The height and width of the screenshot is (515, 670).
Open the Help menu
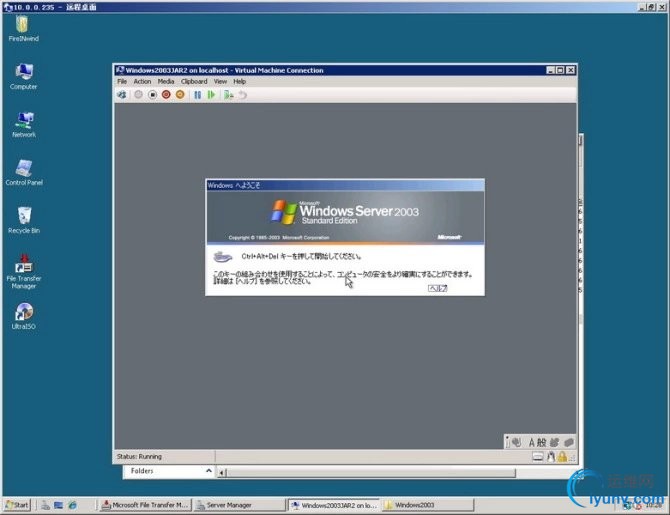tap(240, 81)
